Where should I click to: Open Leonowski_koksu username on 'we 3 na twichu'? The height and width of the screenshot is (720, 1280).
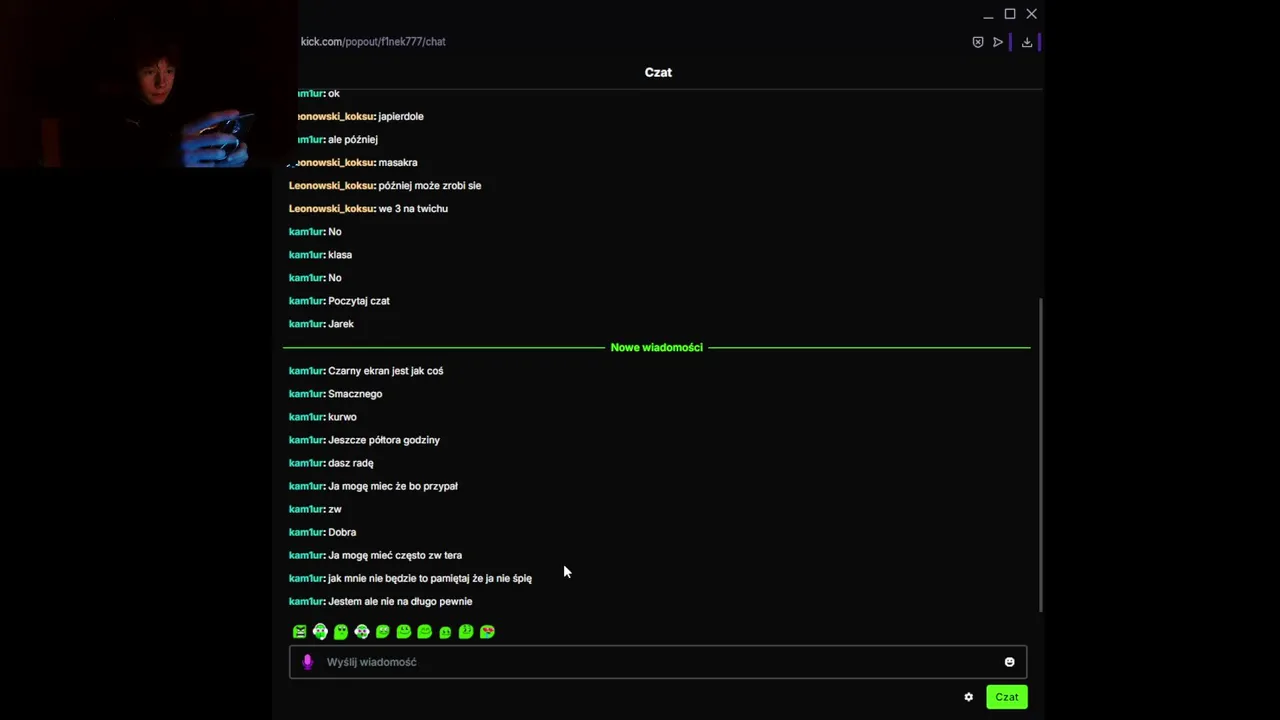(331, 208)
